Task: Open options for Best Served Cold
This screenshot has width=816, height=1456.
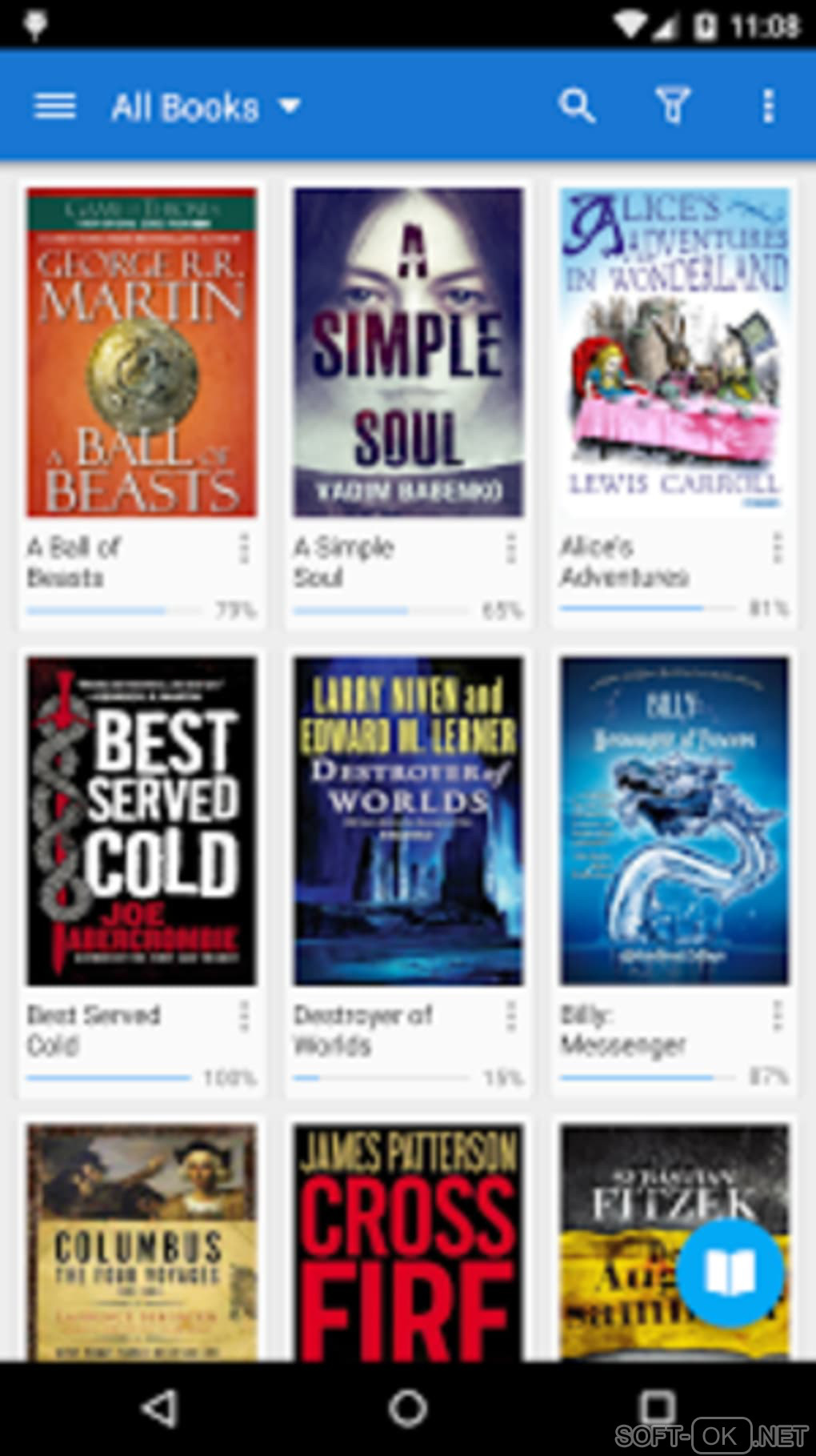Action: pyautogui.click(x=244, y=1017)
